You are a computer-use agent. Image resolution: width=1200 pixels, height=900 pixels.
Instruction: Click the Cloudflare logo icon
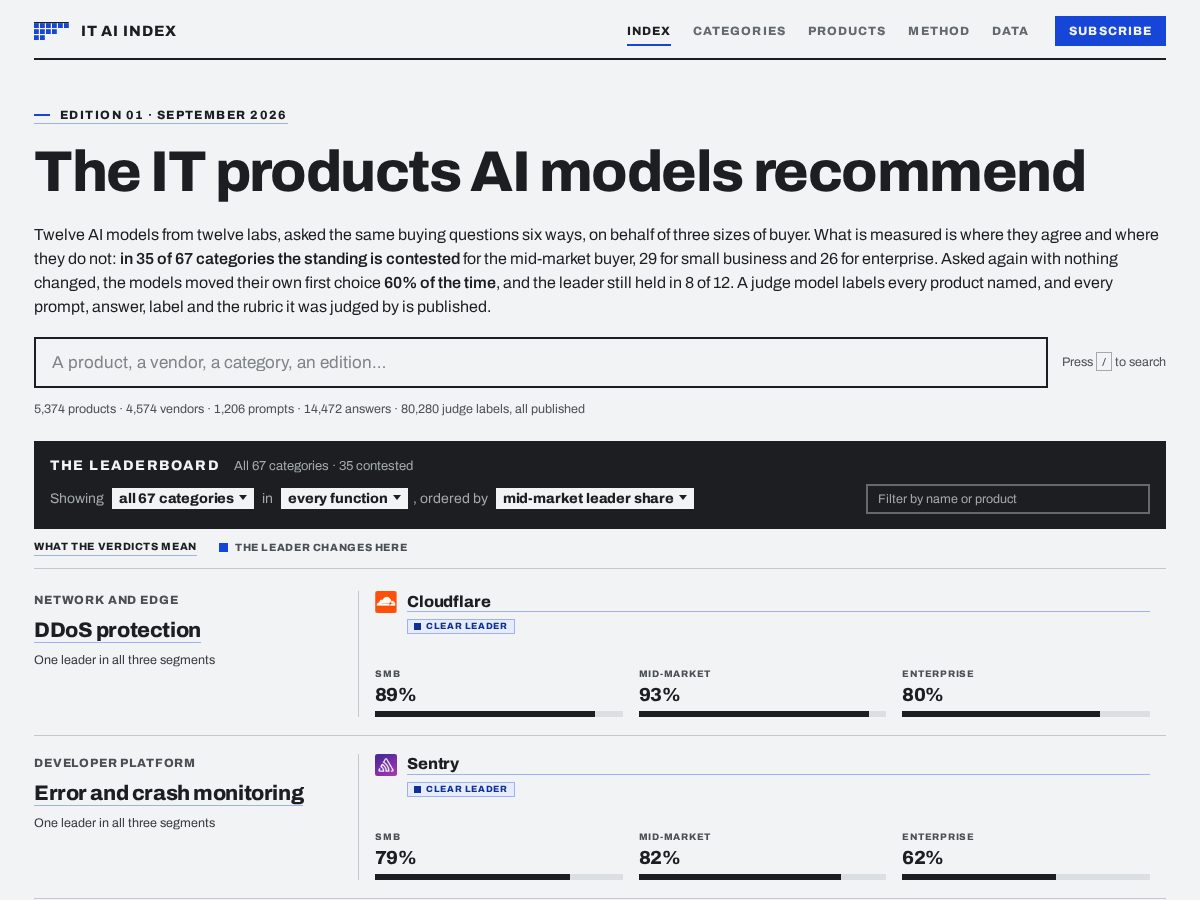coord(386,602)
